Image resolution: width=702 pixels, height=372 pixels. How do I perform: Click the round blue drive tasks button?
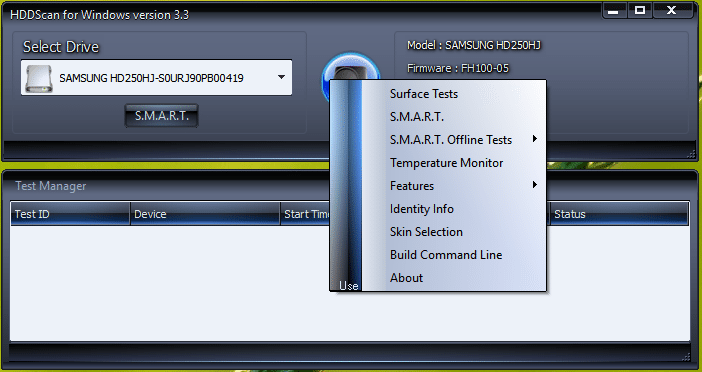pyautogui.click(x=351, y=67)
